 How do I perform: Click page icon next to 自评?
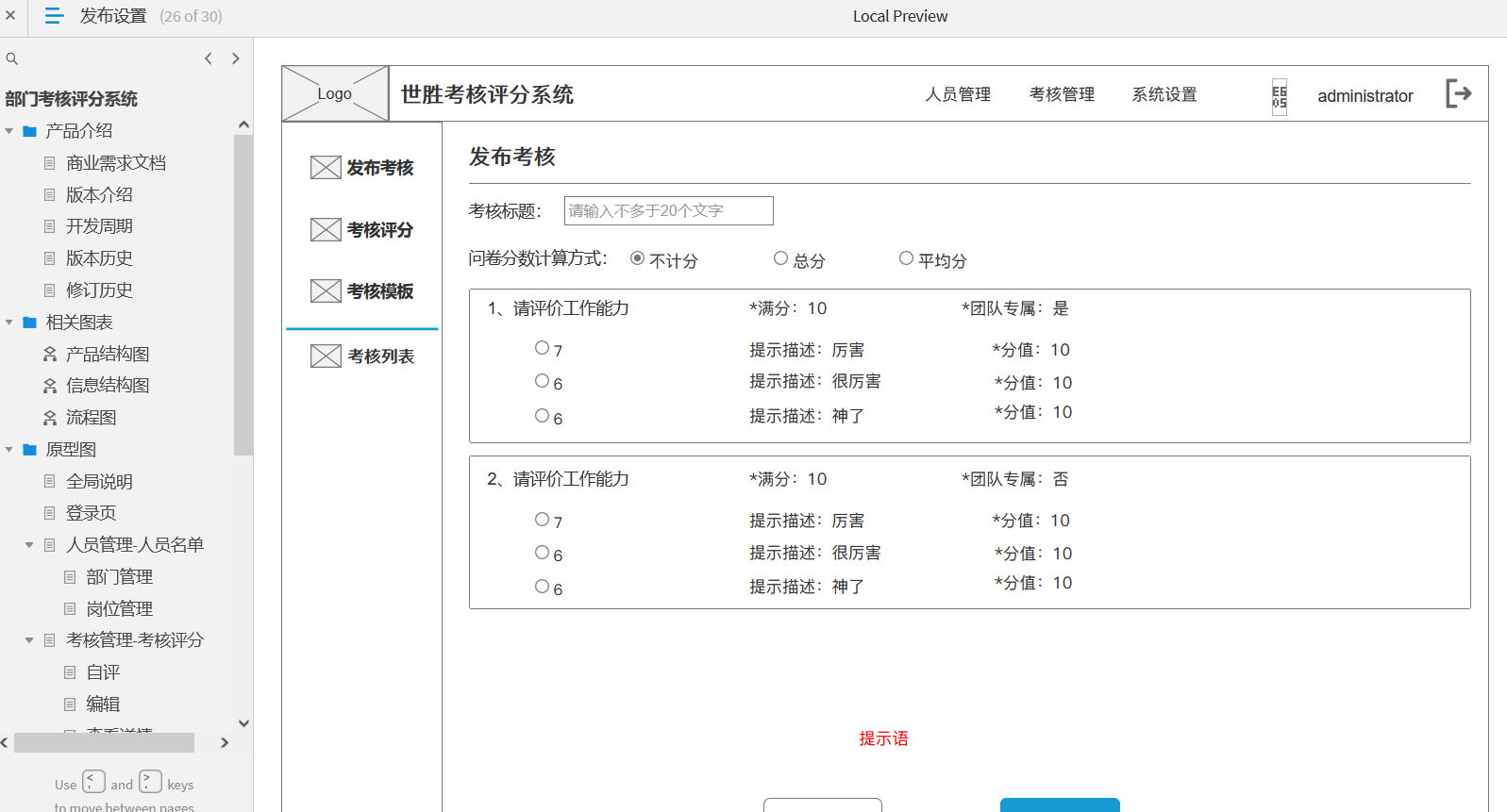coord(70,672)
